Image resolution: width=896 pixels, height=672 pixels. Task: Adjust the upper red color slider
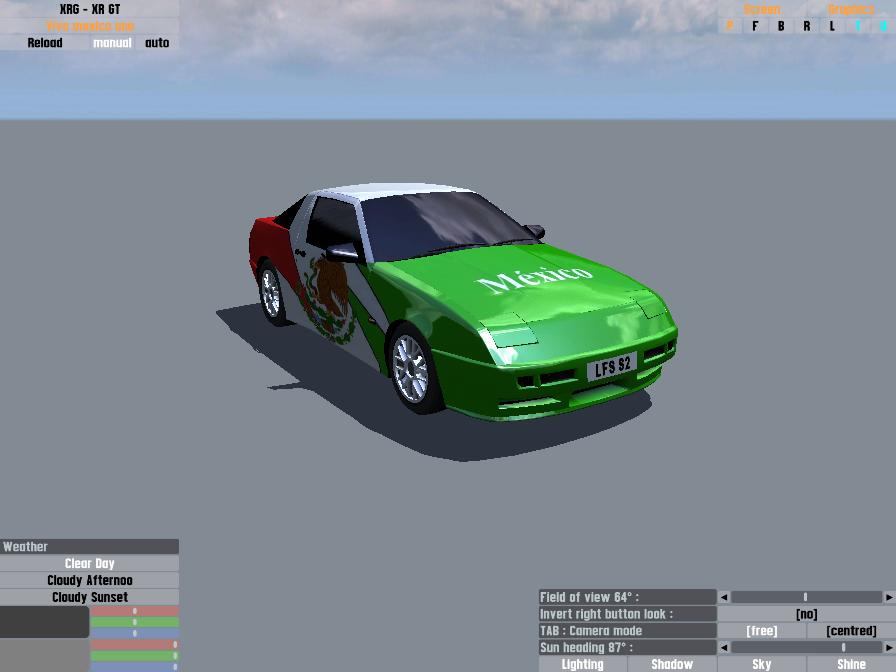(x=135, y=611)
